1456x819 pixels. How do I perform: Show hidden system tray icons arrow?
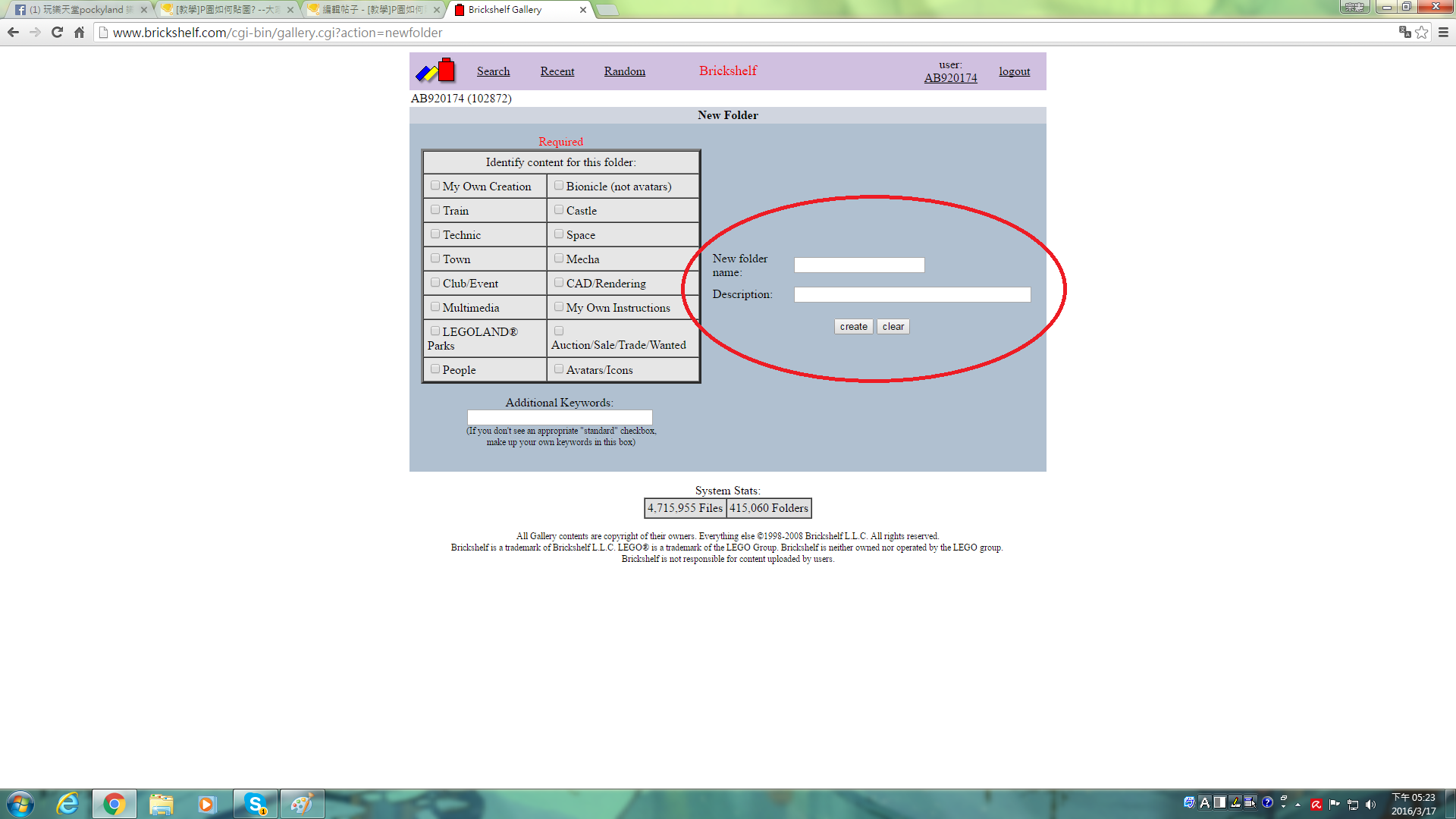1298,805
